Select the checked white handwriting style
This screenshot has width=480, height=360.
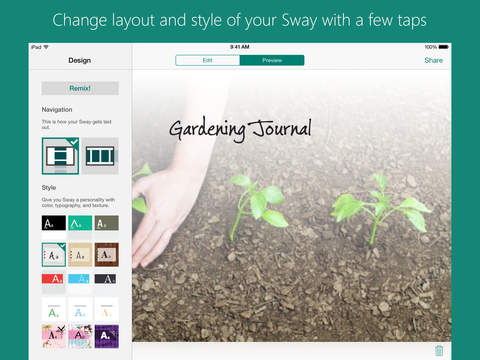(x=54, y=255)
